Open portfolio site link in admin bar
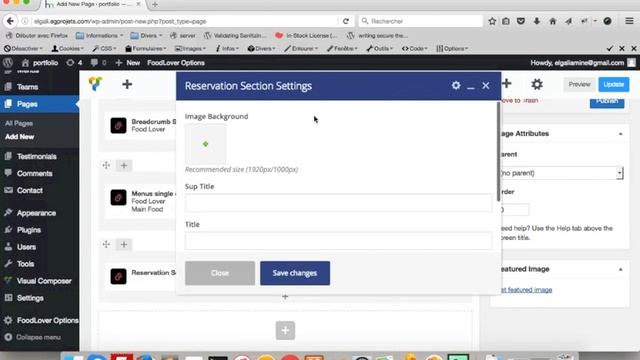The height and width of the screenshot is (360, 640). pos(40,63)
